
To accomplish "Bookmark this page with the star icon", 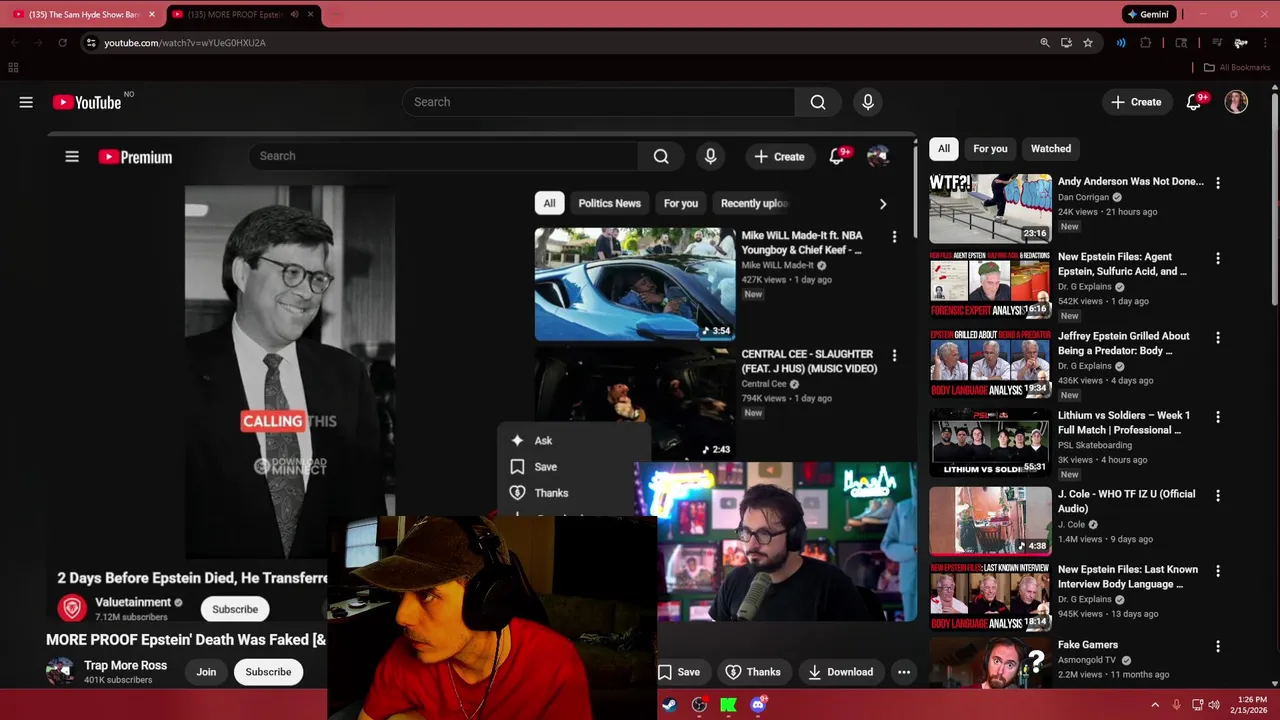I will pos(1088,43).
